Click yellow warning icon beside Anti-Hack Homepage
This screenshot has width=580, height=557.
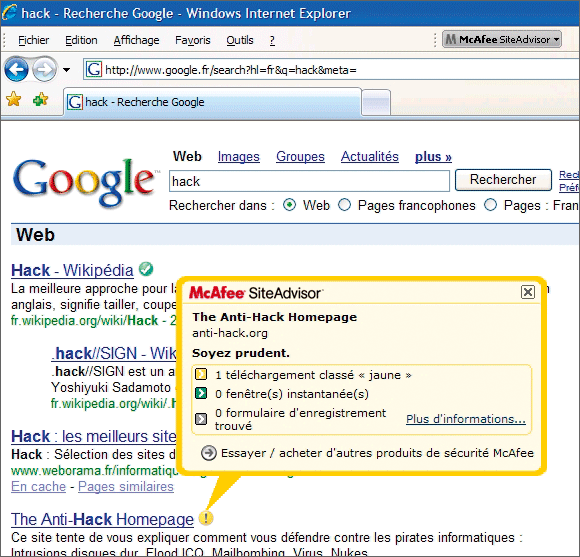206,518
